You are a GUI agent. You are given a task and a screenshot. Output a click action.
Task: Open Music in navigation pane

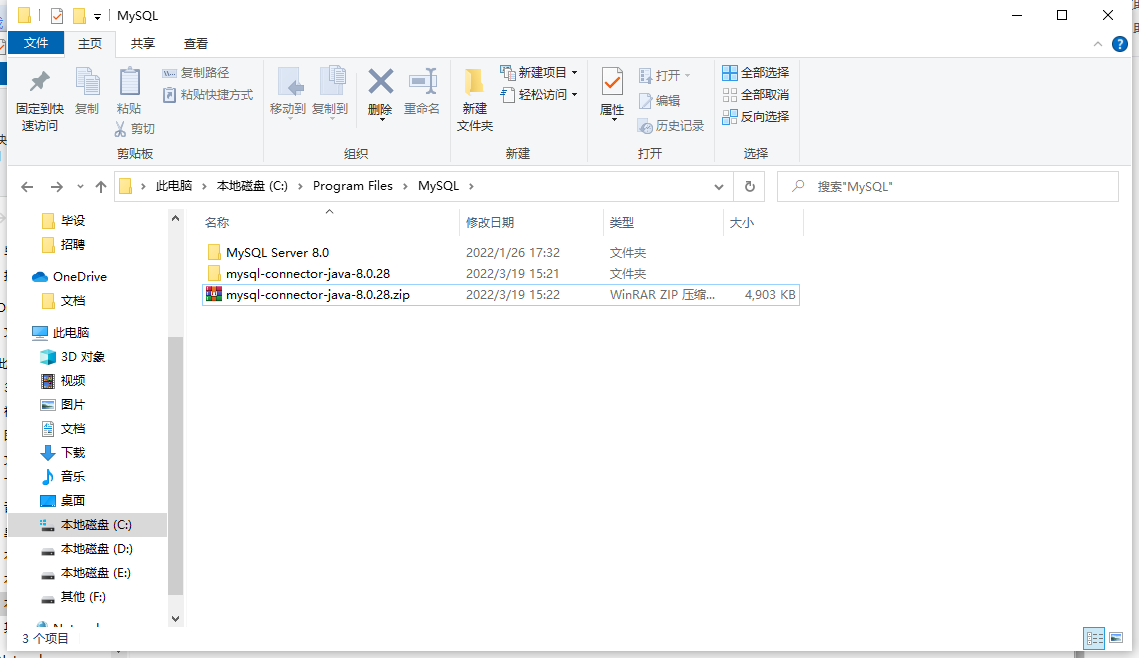coord(73,476)
